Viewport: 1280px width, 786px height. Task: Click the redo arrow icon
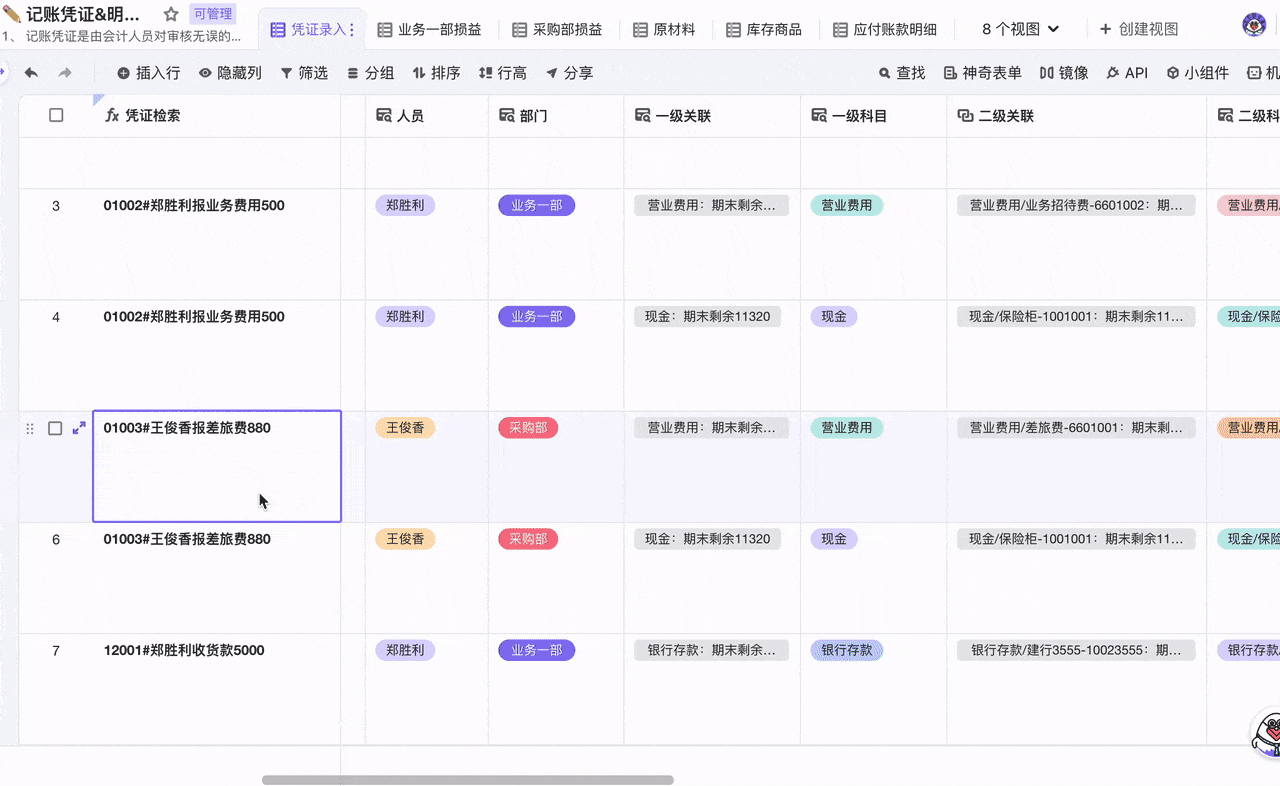click(x=65, y=73)
